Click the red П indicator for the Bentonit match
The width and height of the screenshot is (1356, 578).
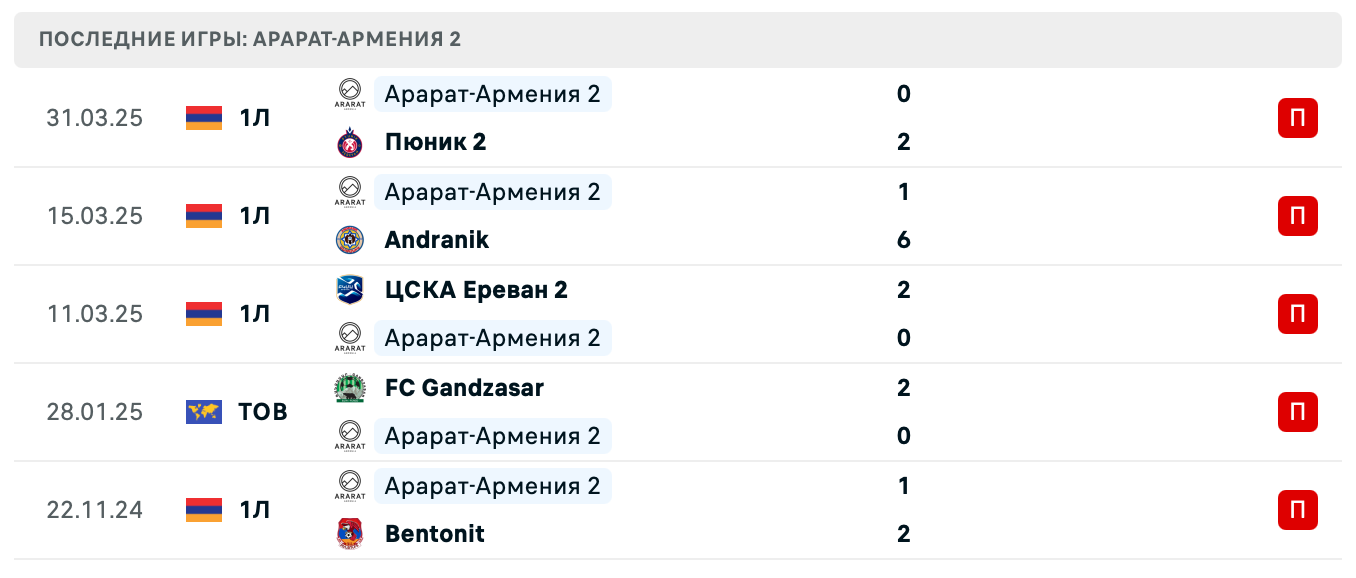1297,509
